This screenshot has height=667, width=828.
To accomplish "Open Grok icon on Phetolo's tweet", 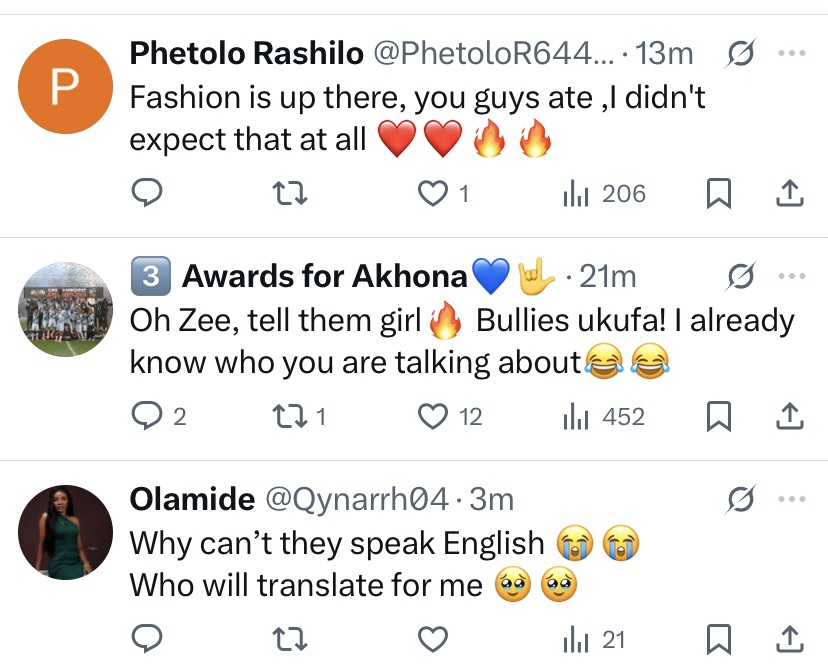I will tap(740, 53).
